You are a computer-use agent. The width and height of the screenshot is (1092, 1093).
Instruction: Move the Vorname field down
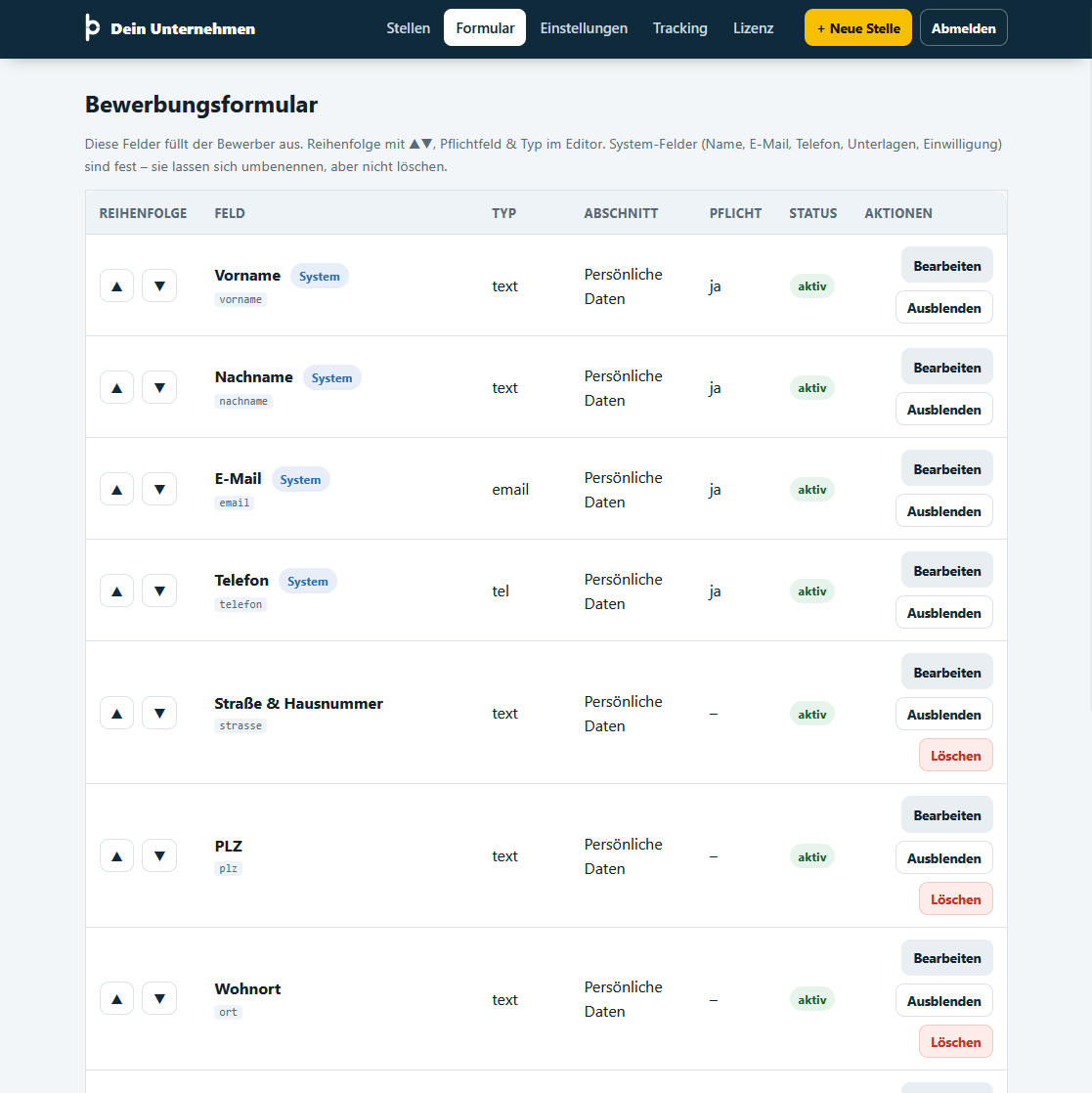pos(159,285)
